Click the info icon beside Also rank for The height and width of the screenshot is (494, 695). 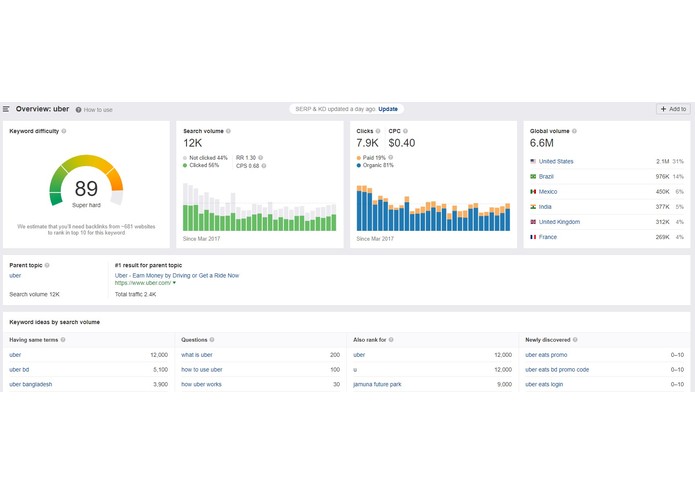click(x=391, y=340)
